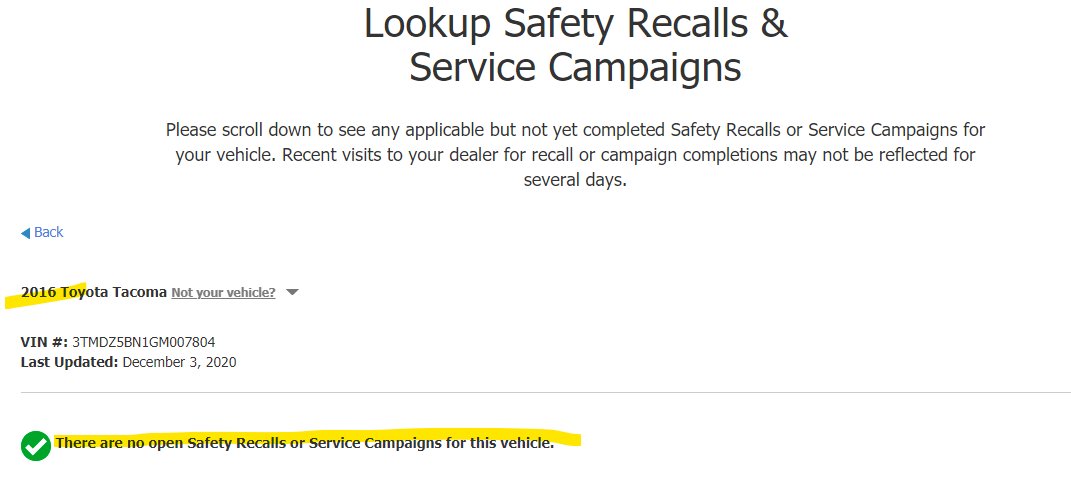Click the 'Last Updated:' label
Screen dimensions: 1071x481
click(x=70, y=362)
